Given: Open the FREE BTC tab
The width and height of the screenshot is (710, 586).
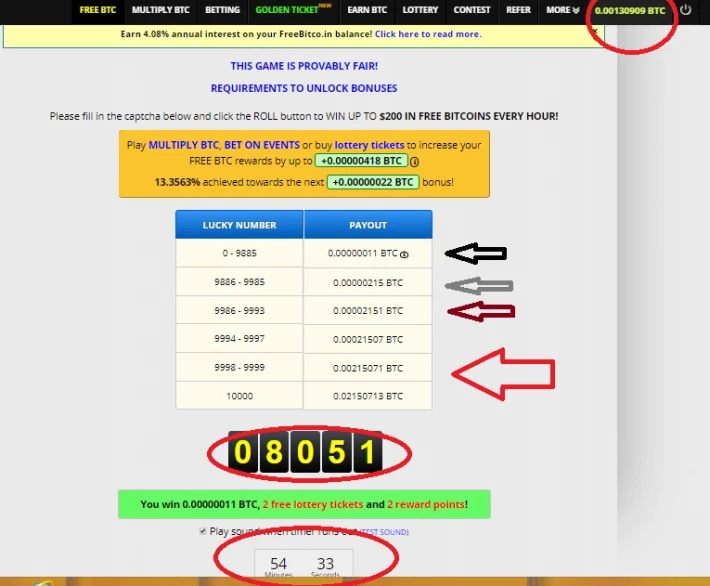Looking at the screenshot, I should pos(98,10).
